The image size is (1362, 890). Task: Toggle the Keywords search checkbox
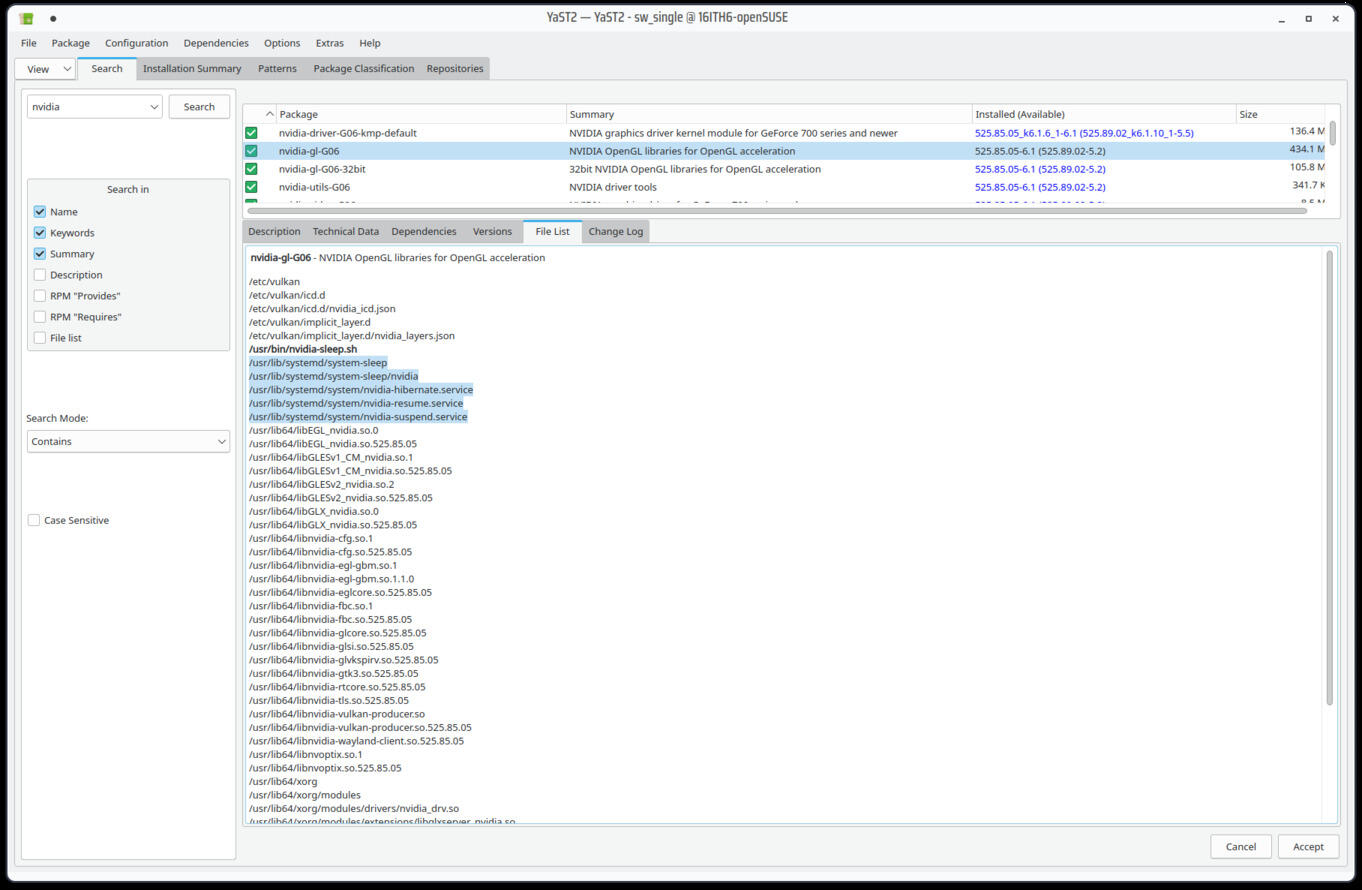(40, 233)
